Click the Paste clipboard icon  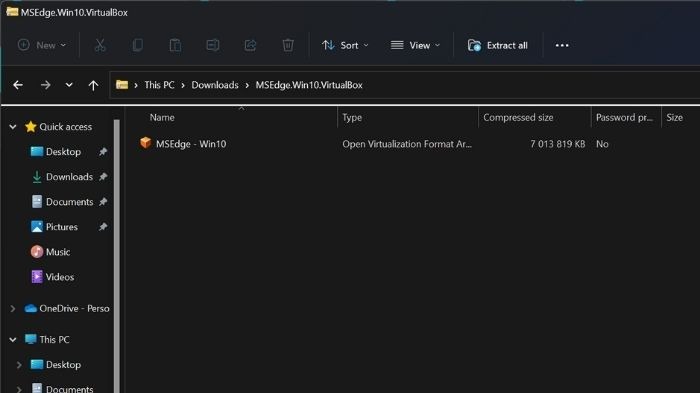point(175,45)
